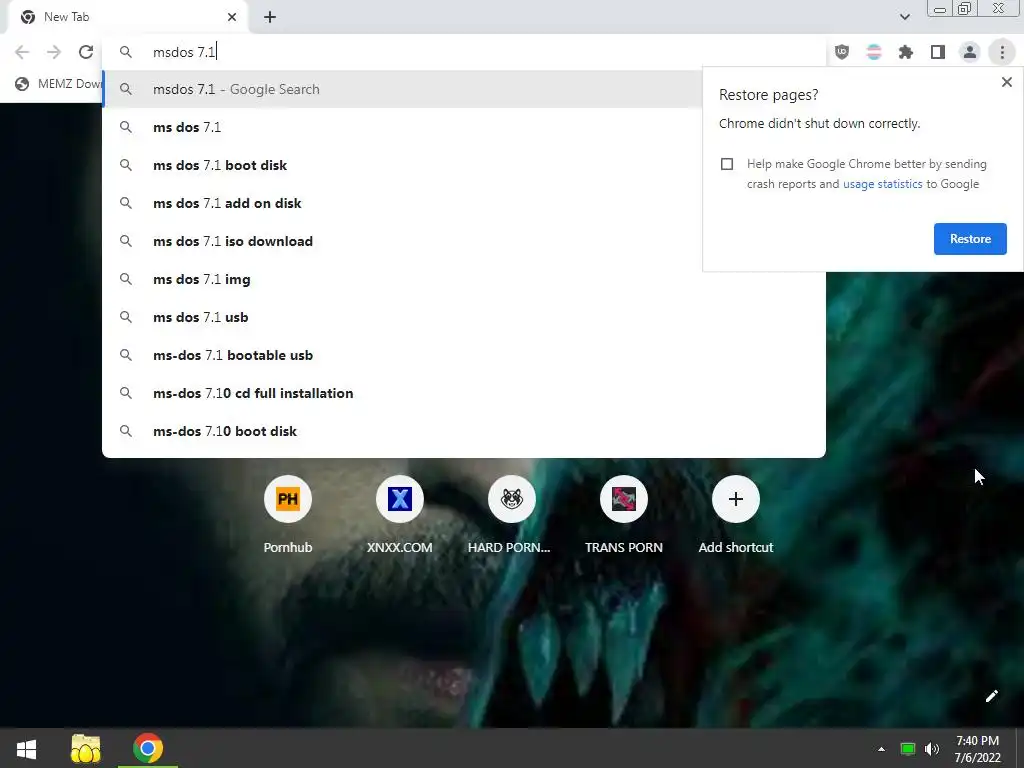Choose 'ms-dos 7.1 bootable usb' suggestion
Viewport: 1024px width, 768px height.
coord(464,355)
